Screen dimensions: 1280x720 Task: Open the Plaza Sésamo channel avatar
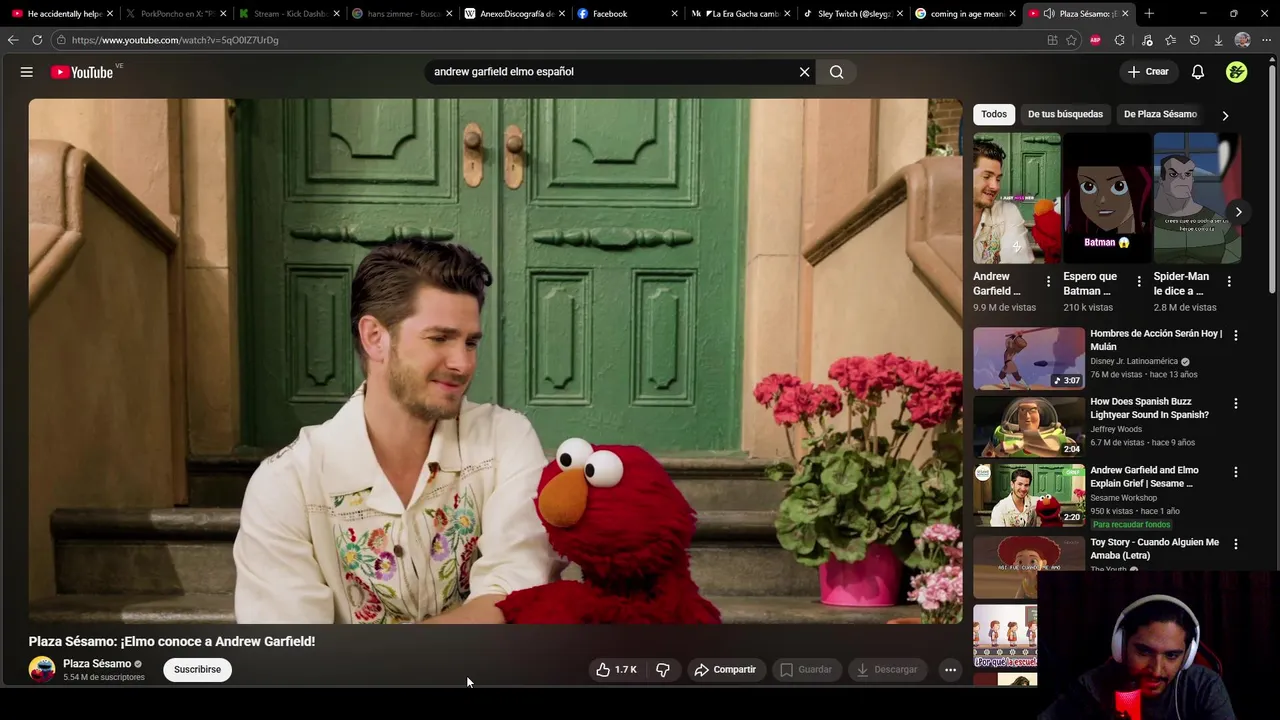click(42, 670)
